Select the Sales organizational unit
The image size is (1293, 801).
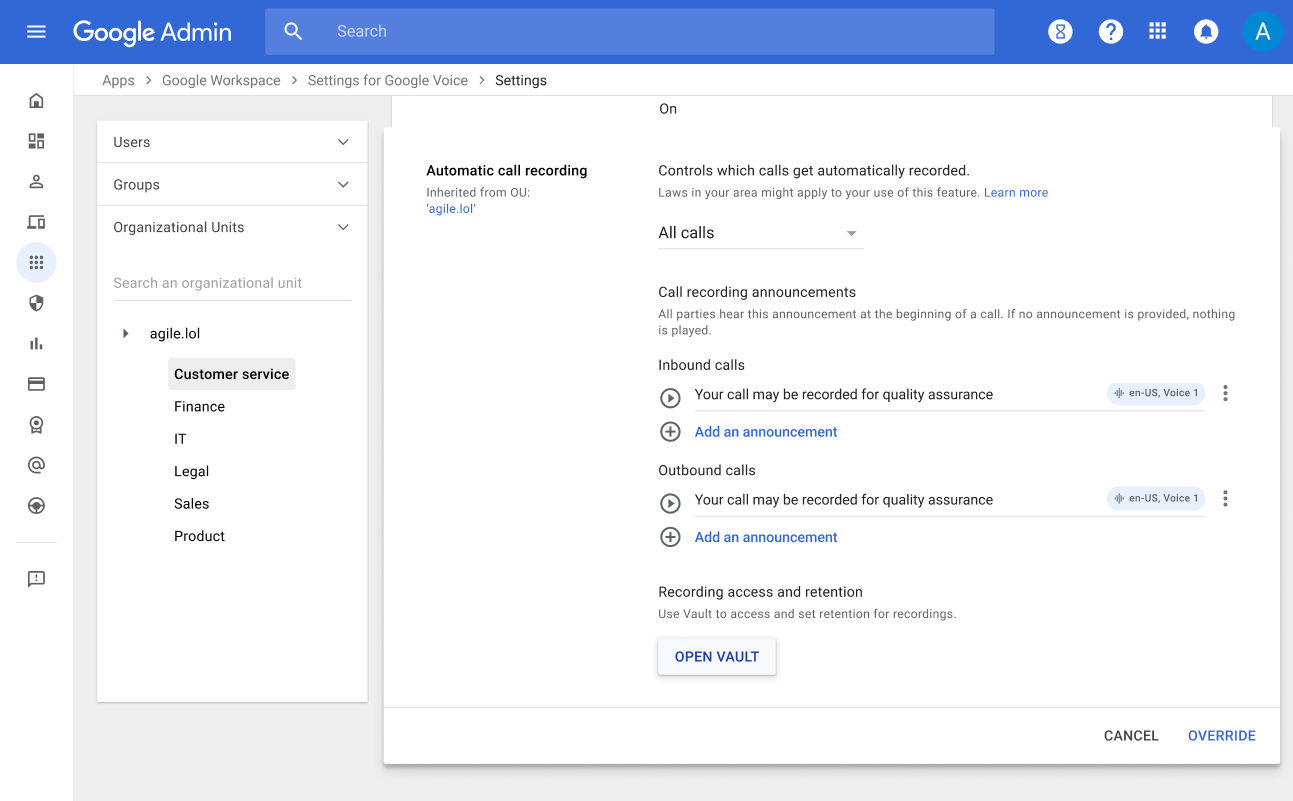coord(191,504)
